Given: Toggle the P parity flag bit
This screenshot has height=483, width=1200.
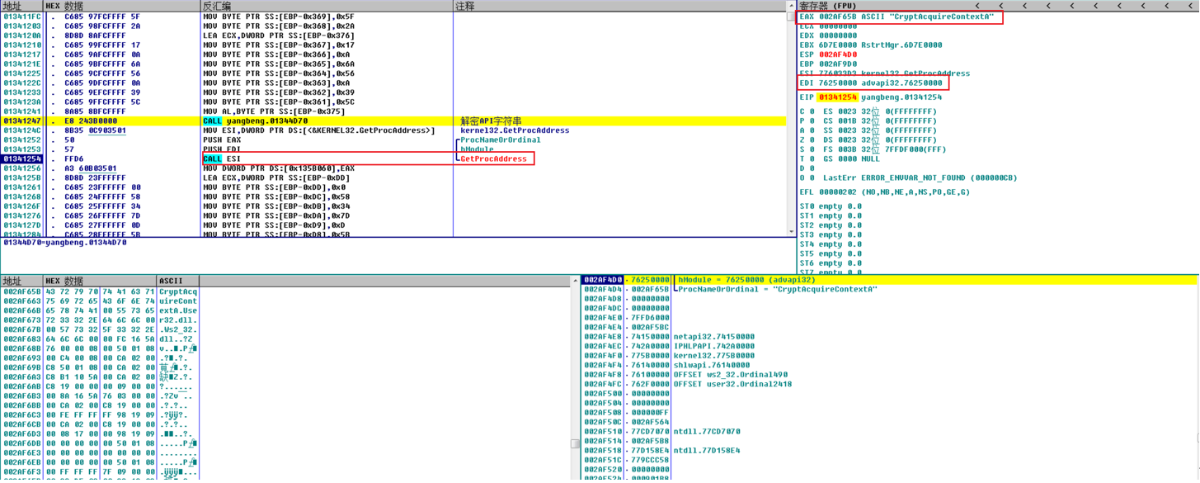Looking at the screenshot, I should (x=813, y=120).
